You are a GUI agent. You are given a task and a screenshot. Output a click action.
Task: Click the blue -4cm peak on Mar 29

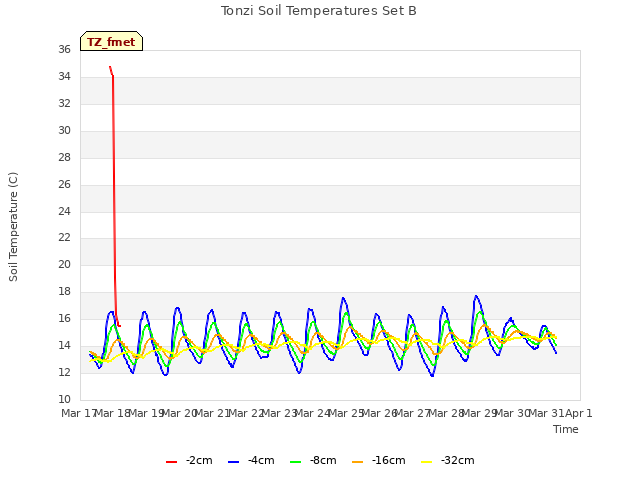point(476,296)
